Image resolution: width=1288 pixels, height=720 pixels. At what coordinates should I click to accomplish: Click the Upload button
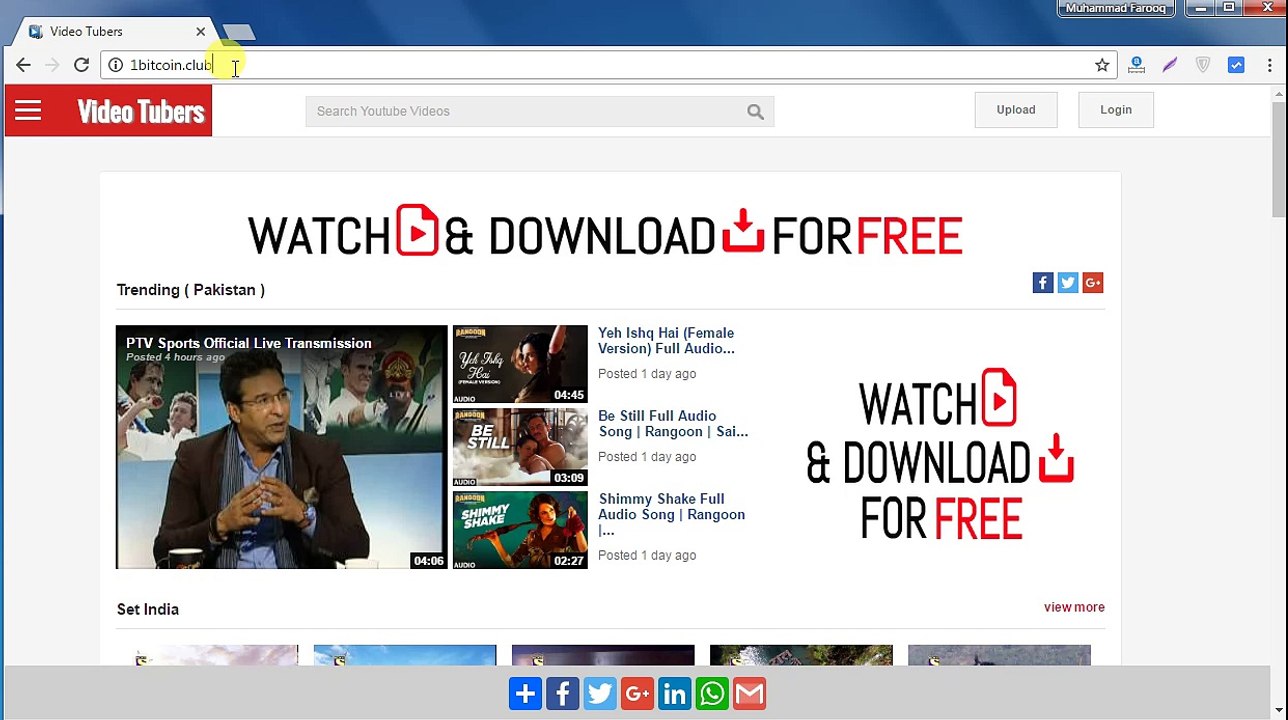[x=1016, y=110]
